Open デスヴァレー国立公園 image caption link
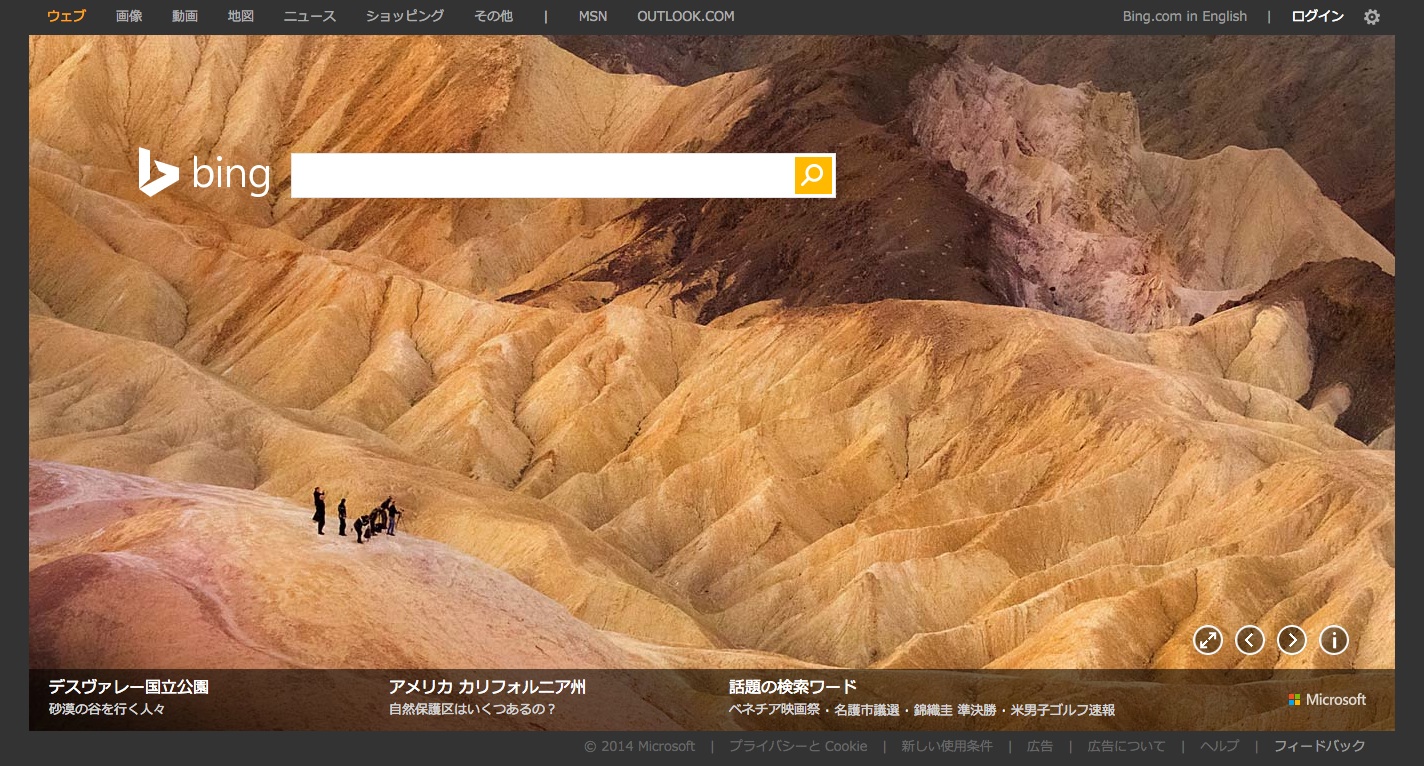 click(x=128, y=687)
